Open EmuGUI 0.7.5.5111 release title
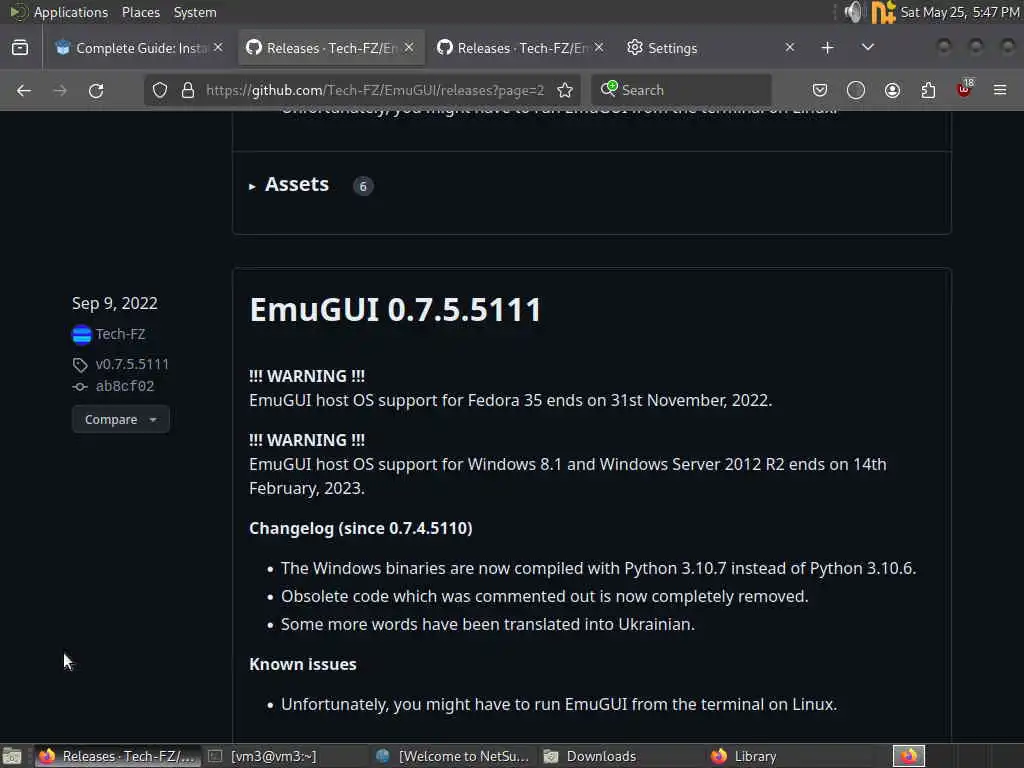1024x768 pixels. tap(395, 310)
